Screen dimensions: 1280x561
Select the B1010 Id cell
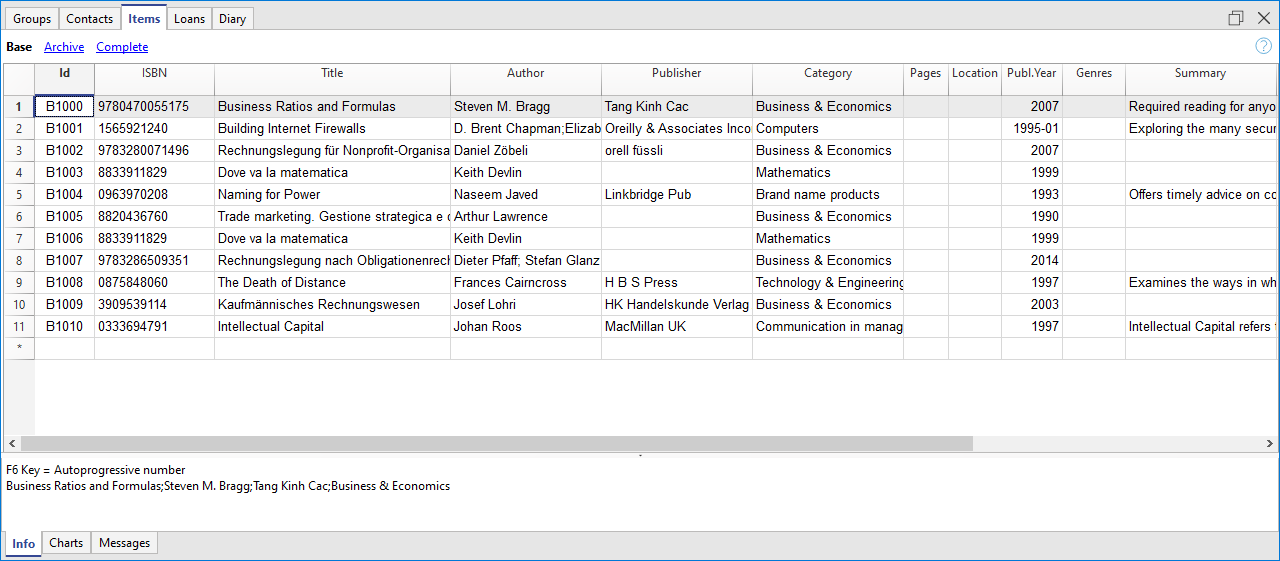coord(65,327)
